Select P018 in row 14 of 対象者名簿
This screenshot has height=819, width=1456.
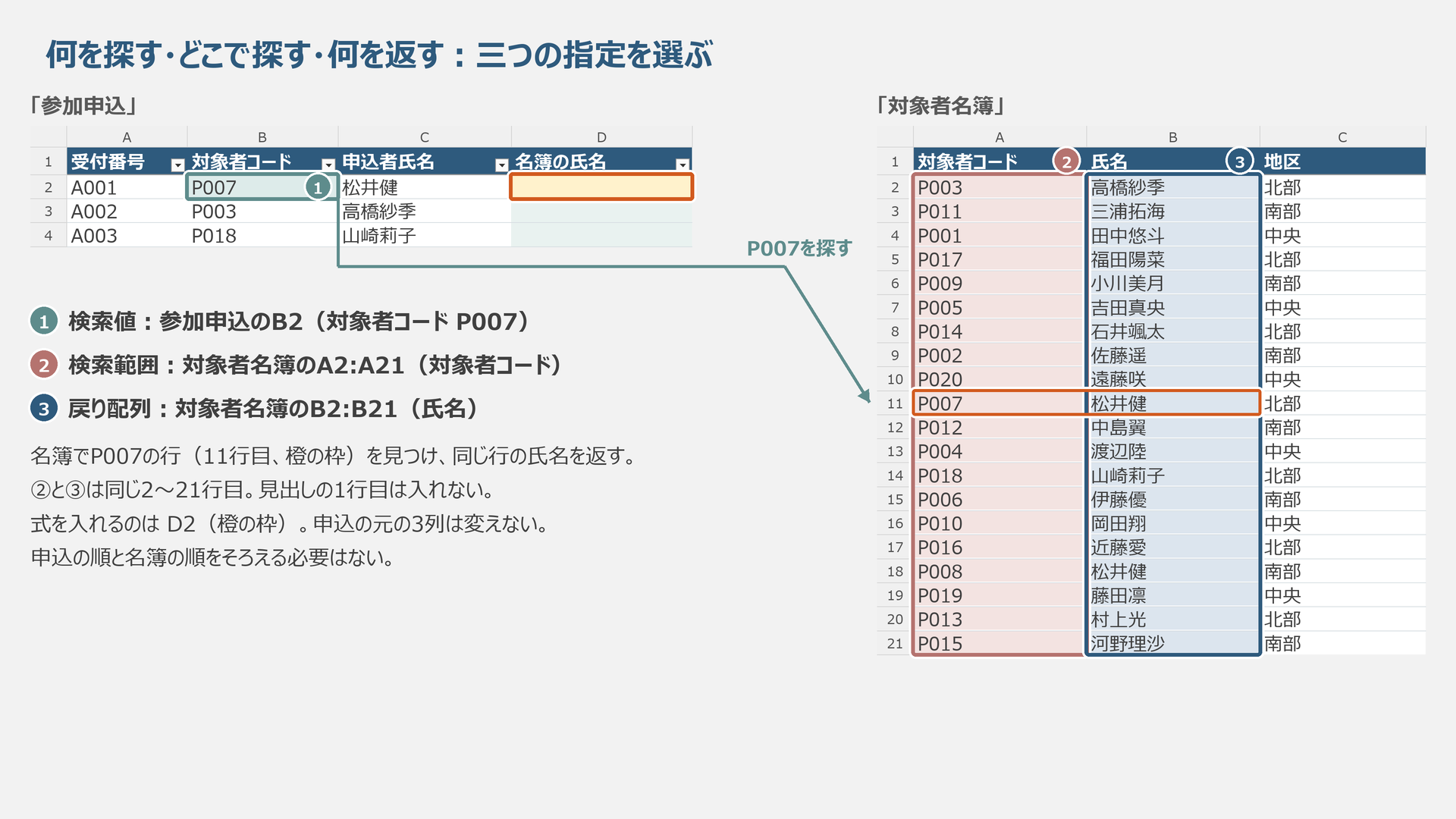[999, 475]
